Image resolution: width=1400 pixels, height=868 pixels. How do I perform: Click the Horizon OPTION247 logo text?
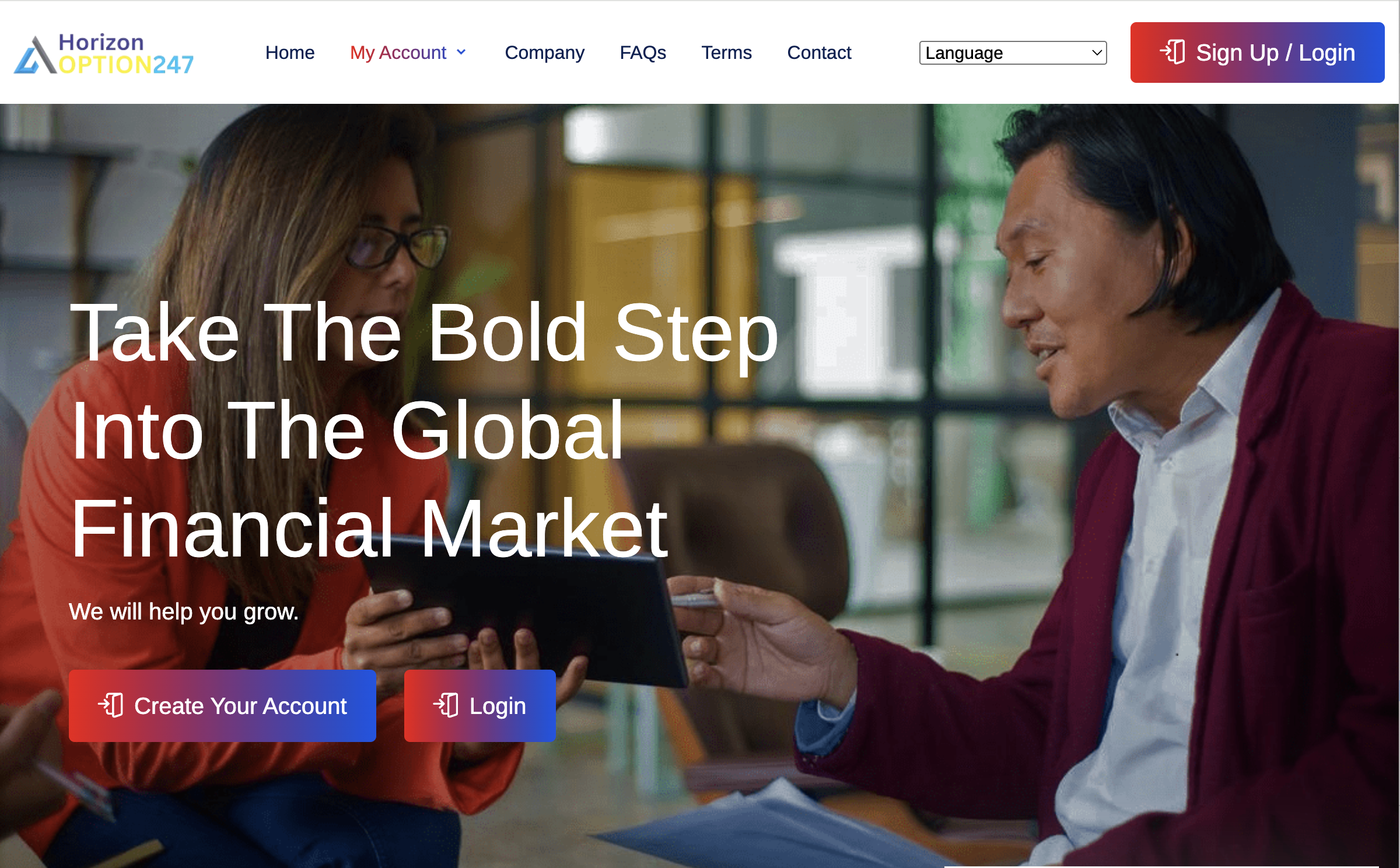[x=126, y=54]
